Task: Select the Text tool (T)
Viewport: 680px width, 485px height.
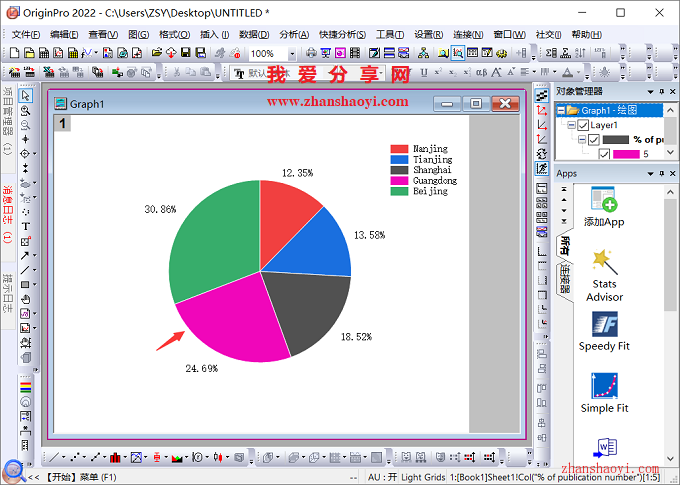Action: pos(26,226)
